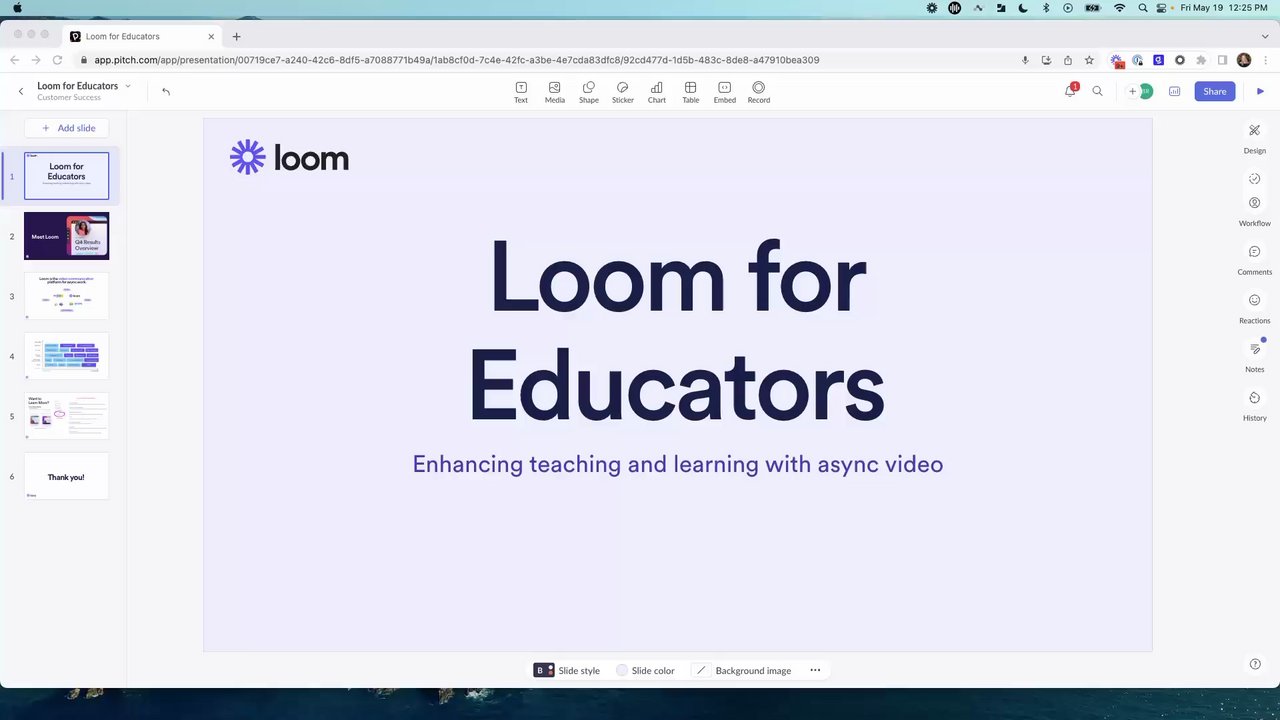Select slide 3 thumbnail
The width and height of the screenshot is (1280, 720).
(66, 296)
